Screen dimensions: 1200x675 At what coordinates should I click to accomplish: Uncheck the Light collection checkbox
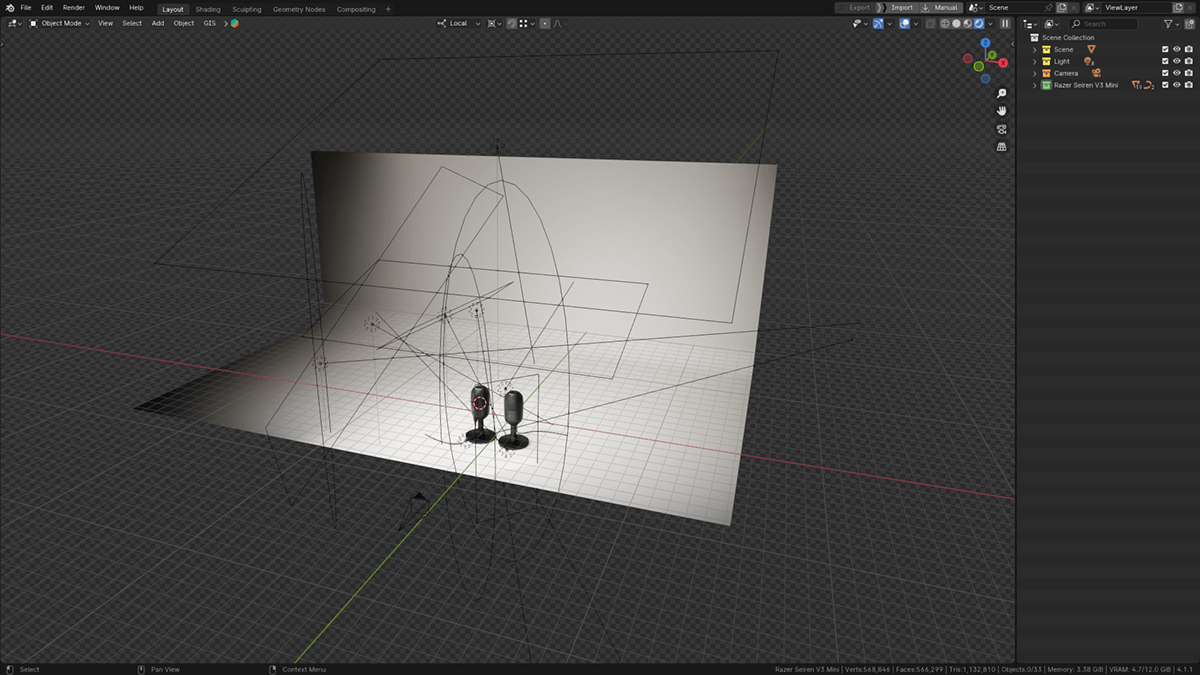point(1165,61)
